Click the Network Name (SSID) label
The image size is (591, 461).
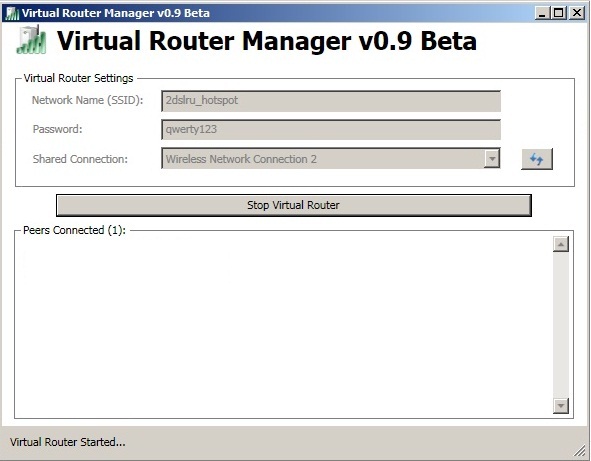tap(87, 100)
